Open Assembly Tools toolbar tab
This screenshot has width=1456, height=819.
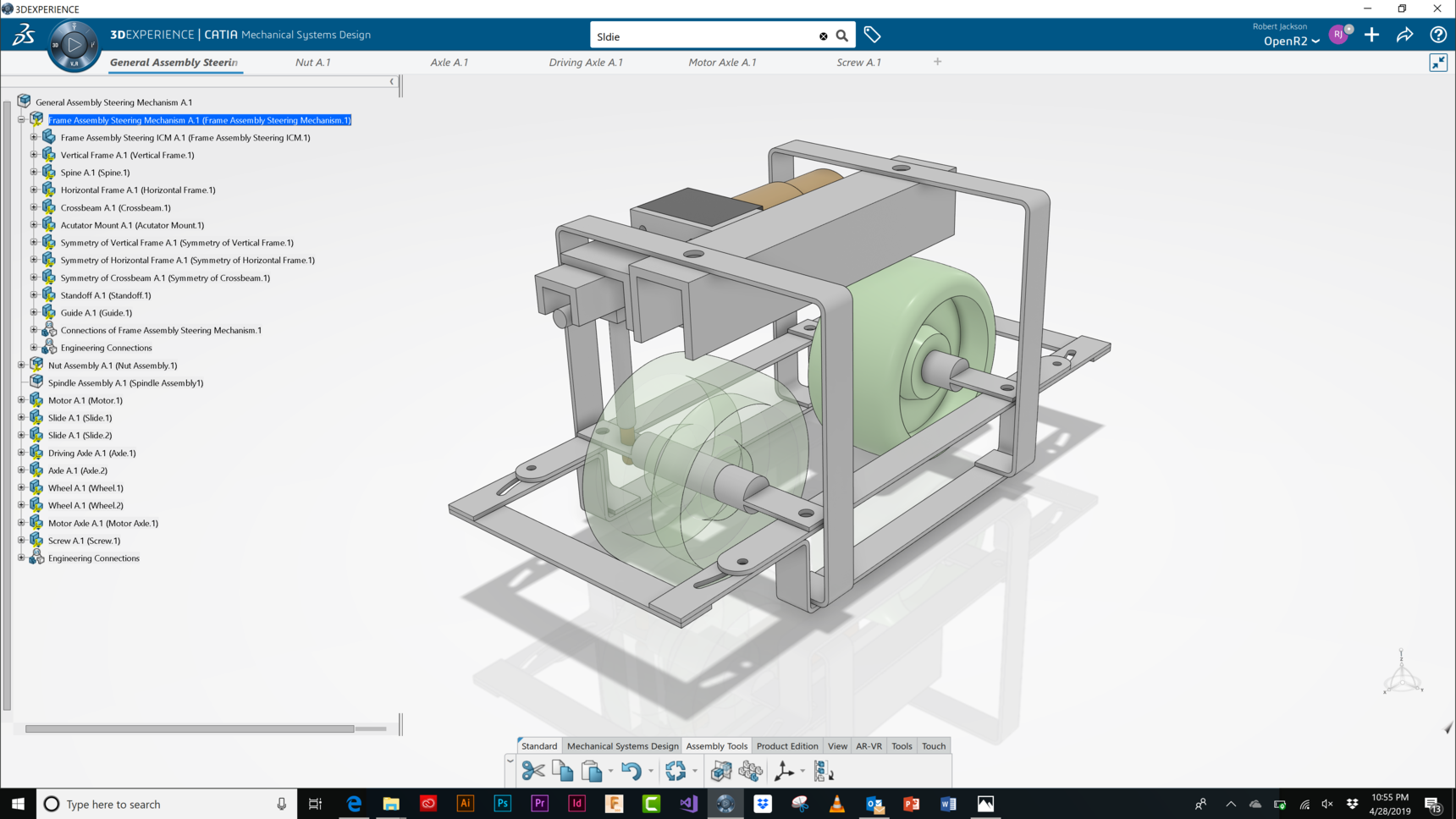pyautogui.click(x=716, y=745)
